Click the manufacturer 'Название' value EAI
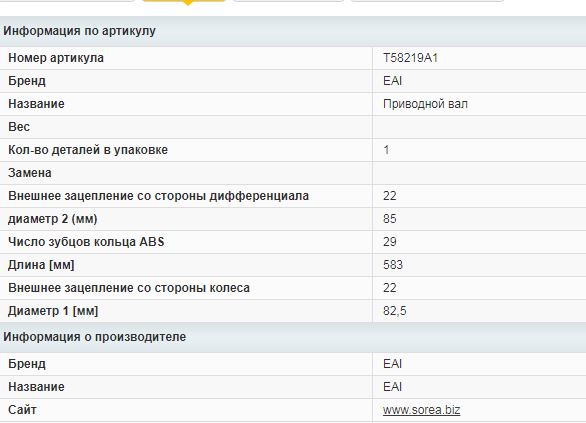The width and height of the screenshot is (586, 423). [392, 387]
